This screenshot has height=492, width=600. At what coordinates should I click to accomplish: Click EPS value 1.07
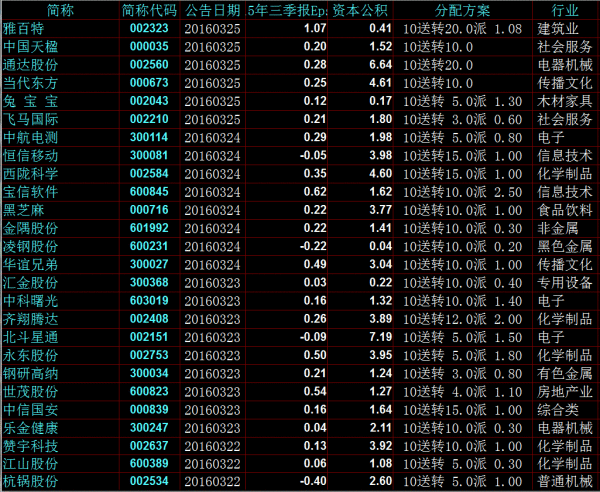click(x=315, y=28)
